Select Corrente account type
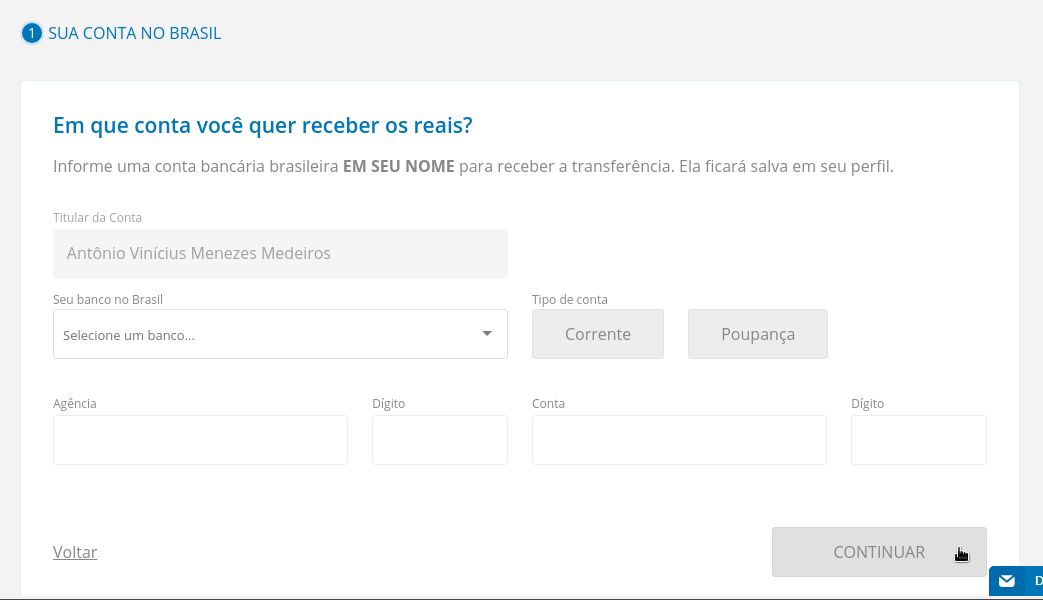The width and height of the screenshot is (1043, 600). [597, 334]
